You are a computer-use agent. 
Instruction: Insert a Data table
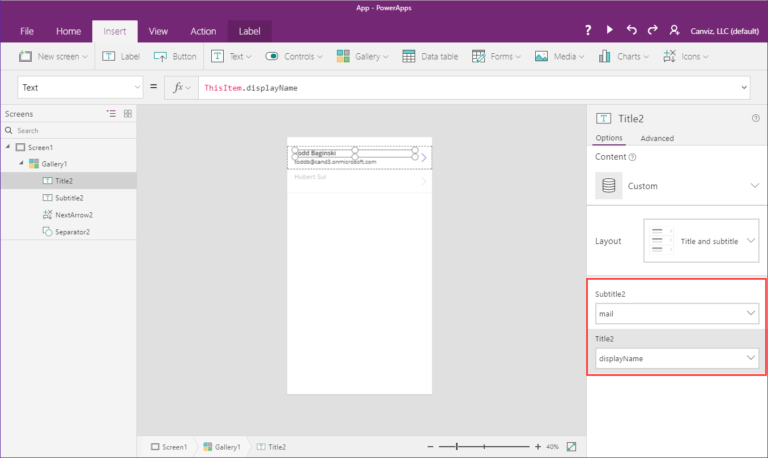pos(430,56)
